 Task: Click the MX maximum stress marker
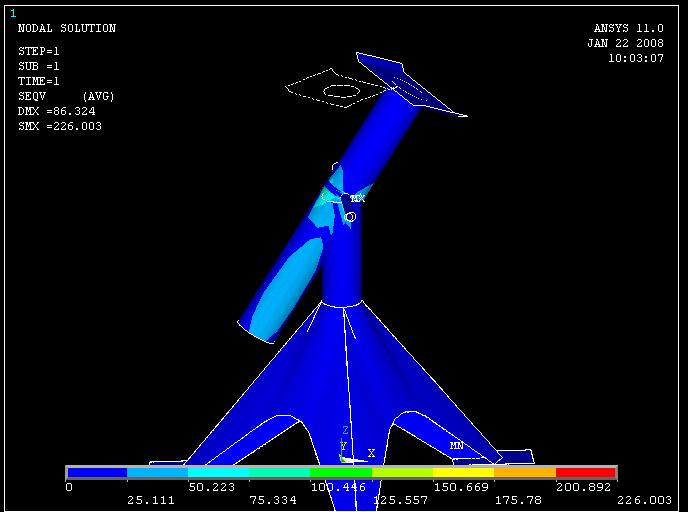tap(357, 198)
